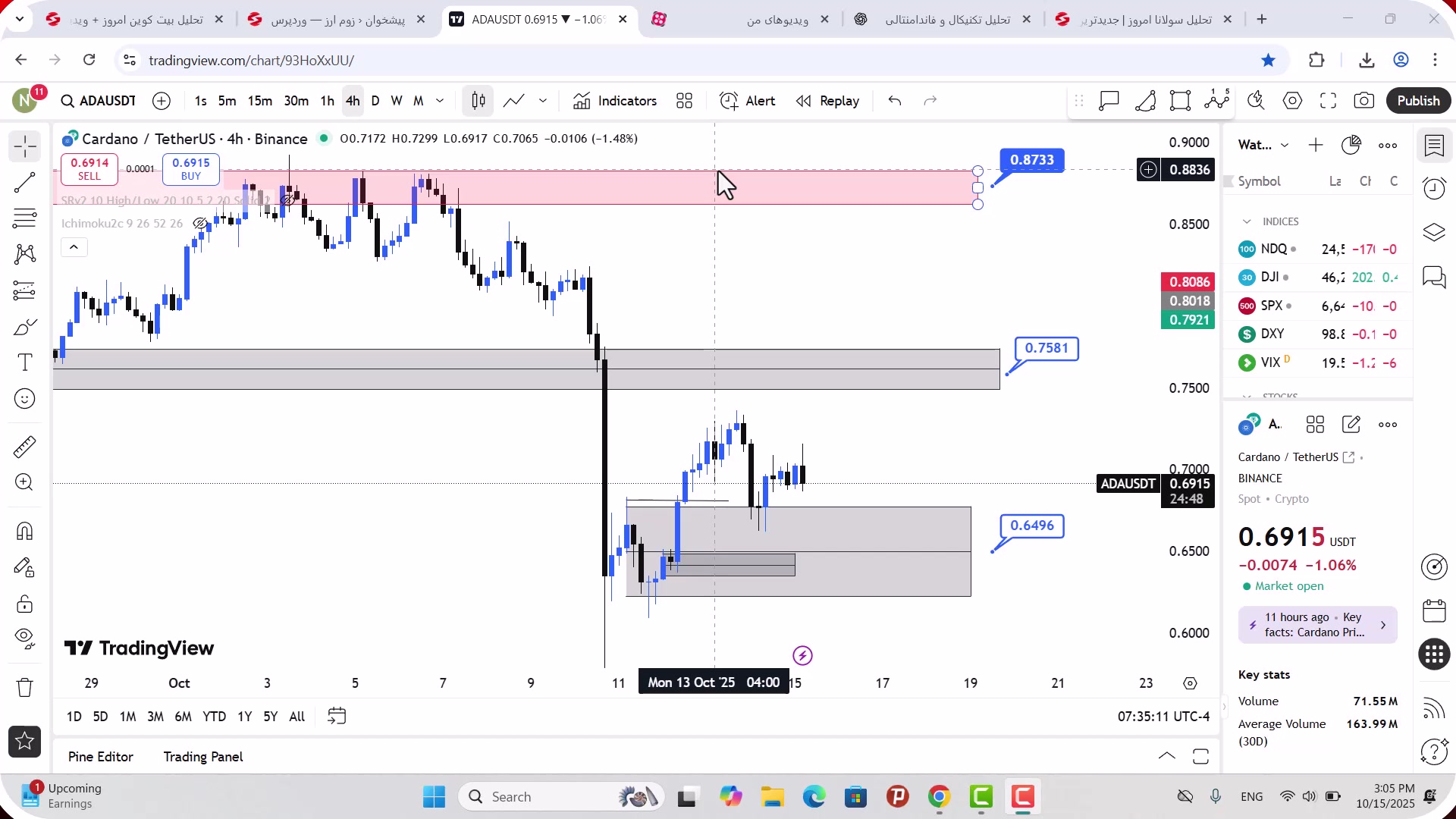Add symbol to compare with plus icon
1456x819 pixels.
[162, 101]
